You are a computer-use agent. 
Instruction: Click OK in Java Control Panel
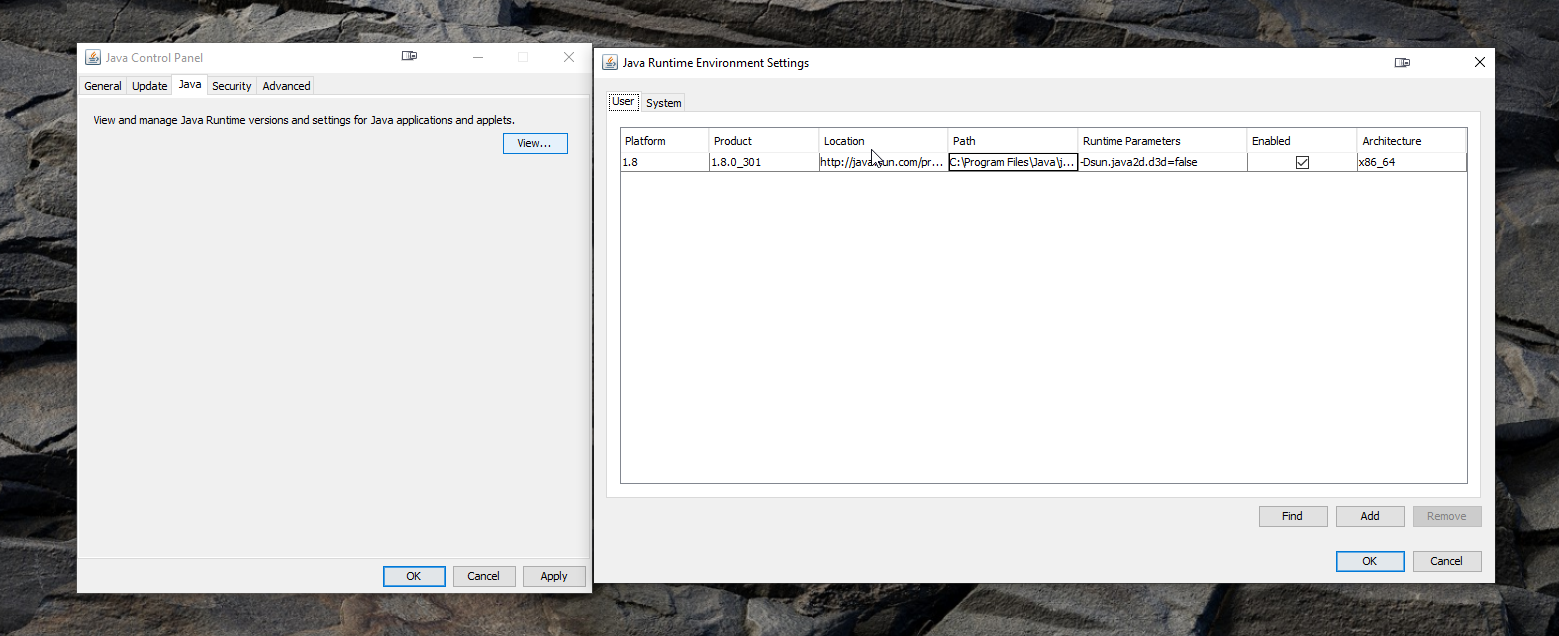414,576
